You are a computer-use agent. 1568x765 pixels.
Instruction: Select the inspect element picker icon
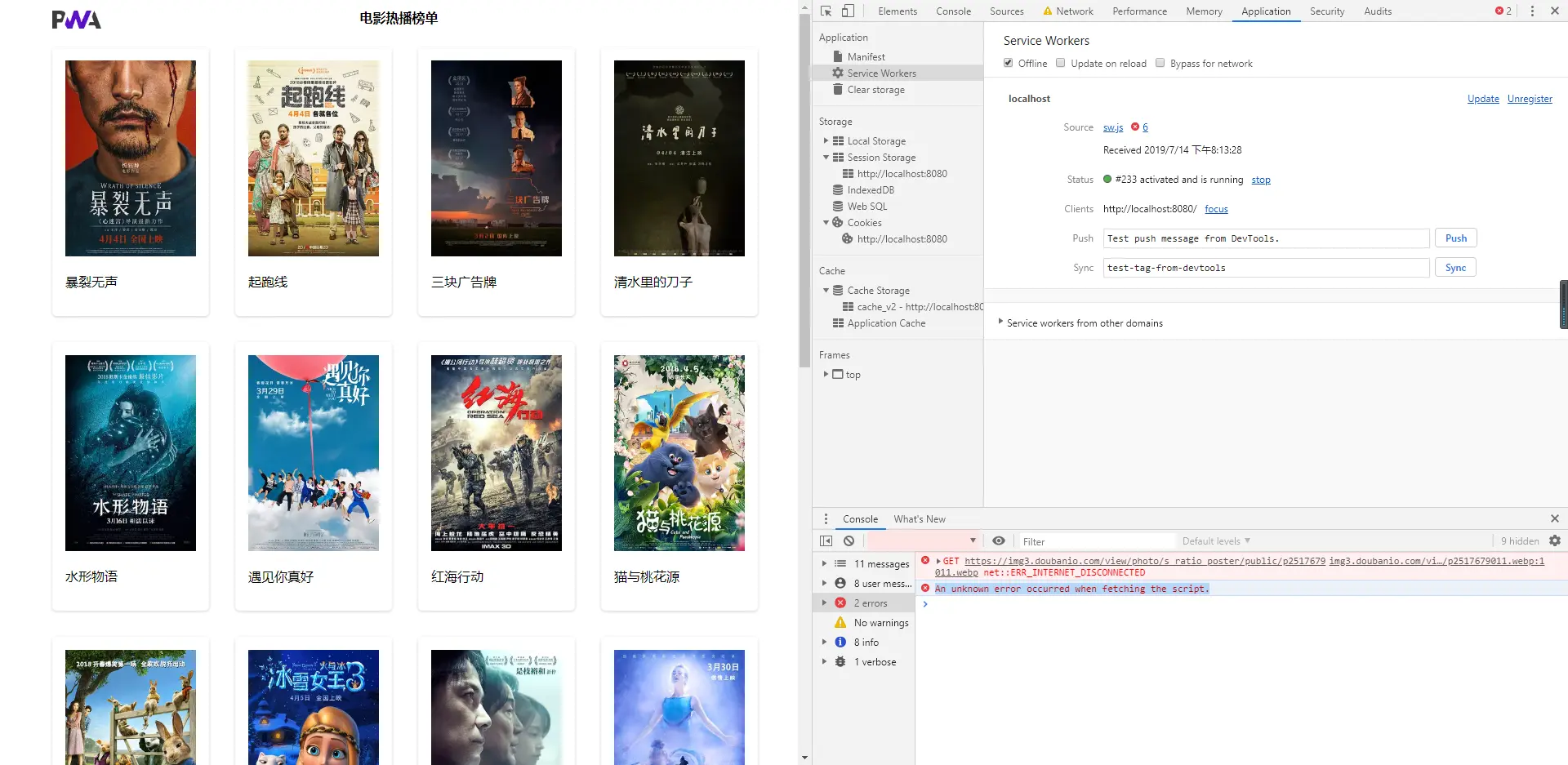(x=826, y=11)
